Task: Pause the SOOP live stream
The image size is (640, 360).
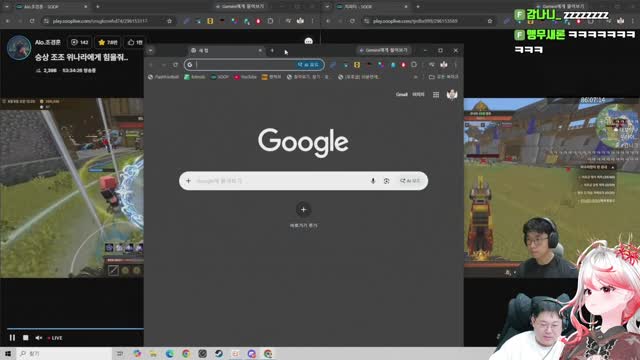Action: (12, 338)
